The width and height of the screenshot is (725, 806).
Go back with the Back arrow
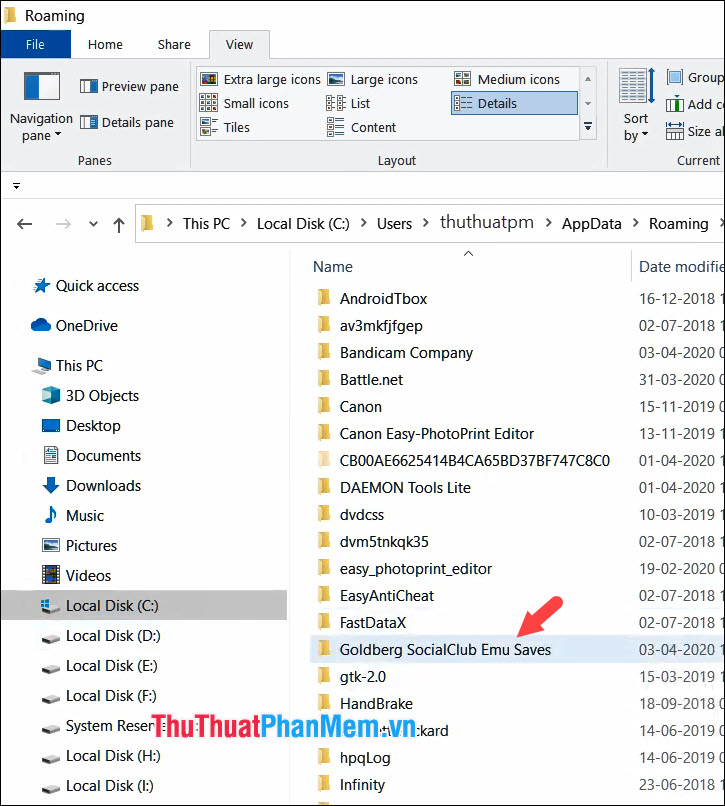[25, 224]
